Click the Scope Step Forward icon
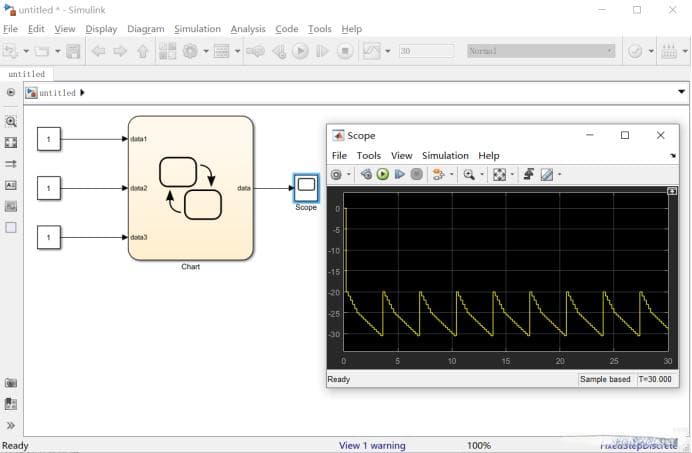Screen dimensions: 692x453 399,175
